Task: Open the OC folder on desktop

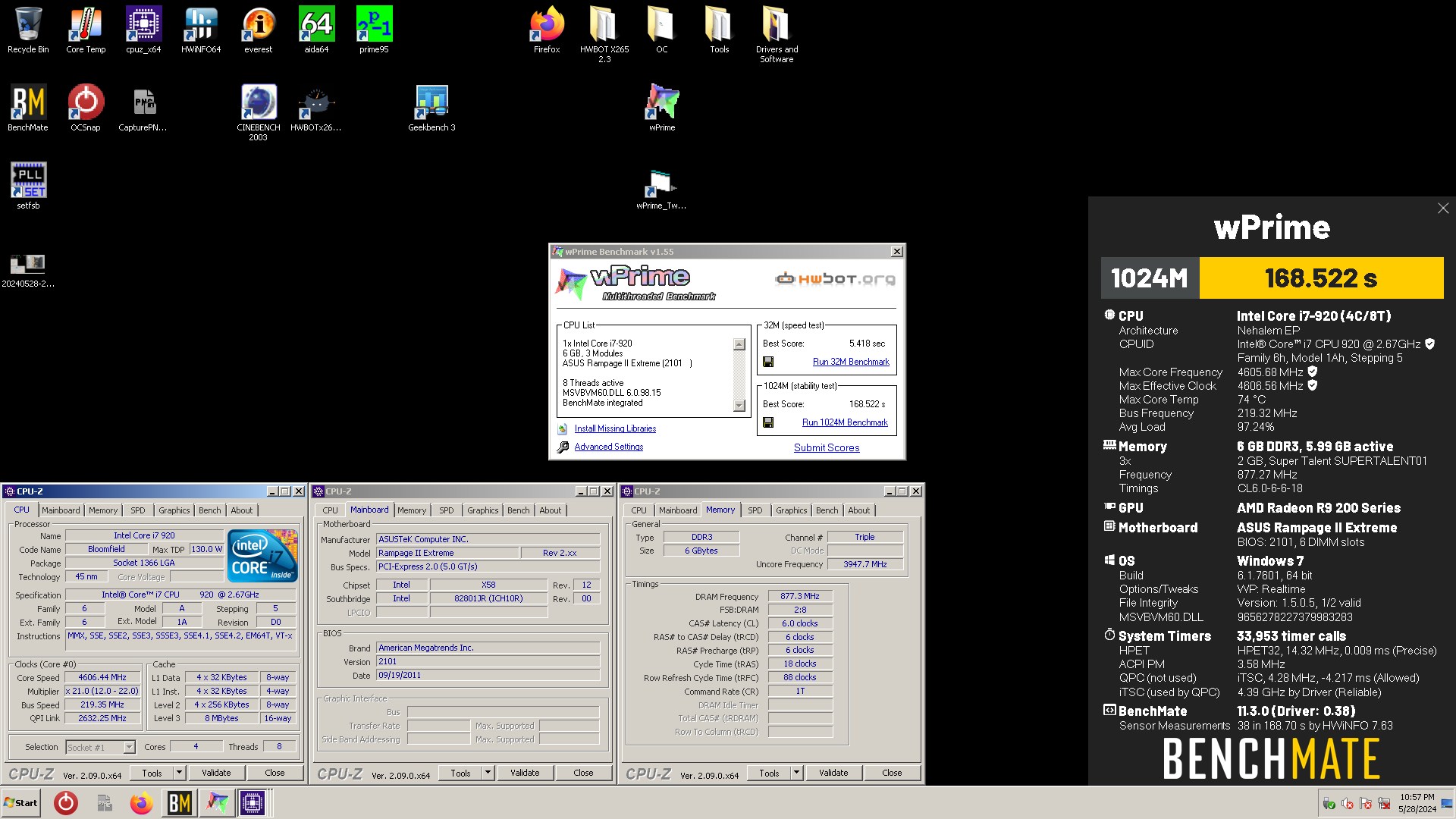Action: pos(662,30)
